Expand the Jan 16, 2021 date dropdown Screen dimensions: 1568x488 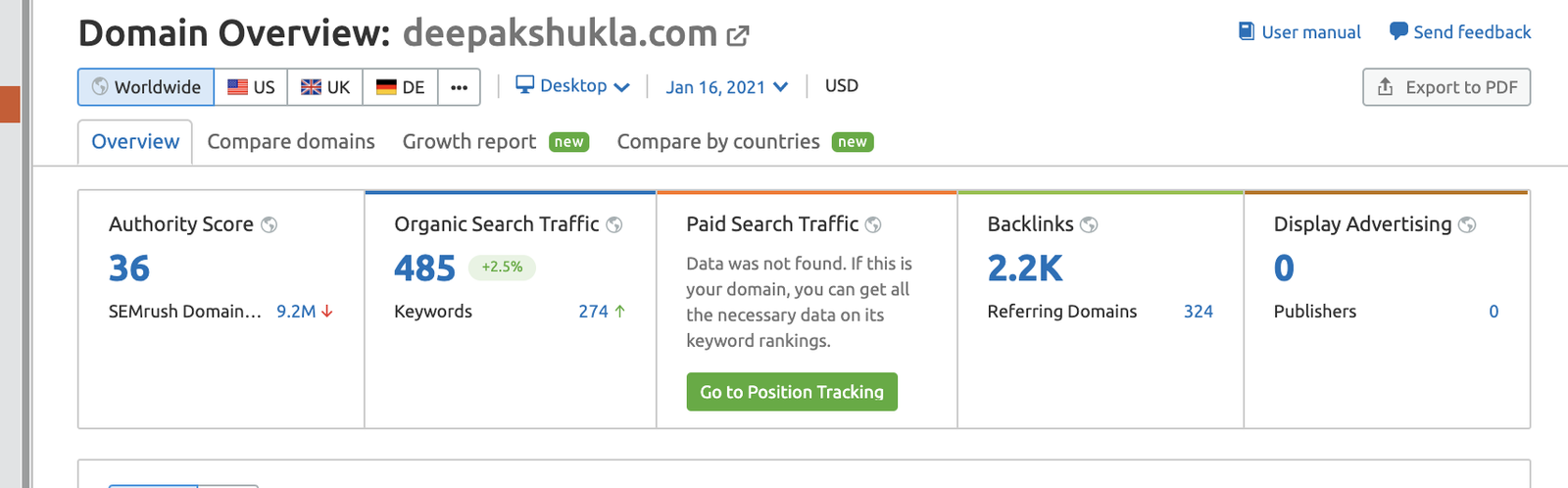coord(727,87)
